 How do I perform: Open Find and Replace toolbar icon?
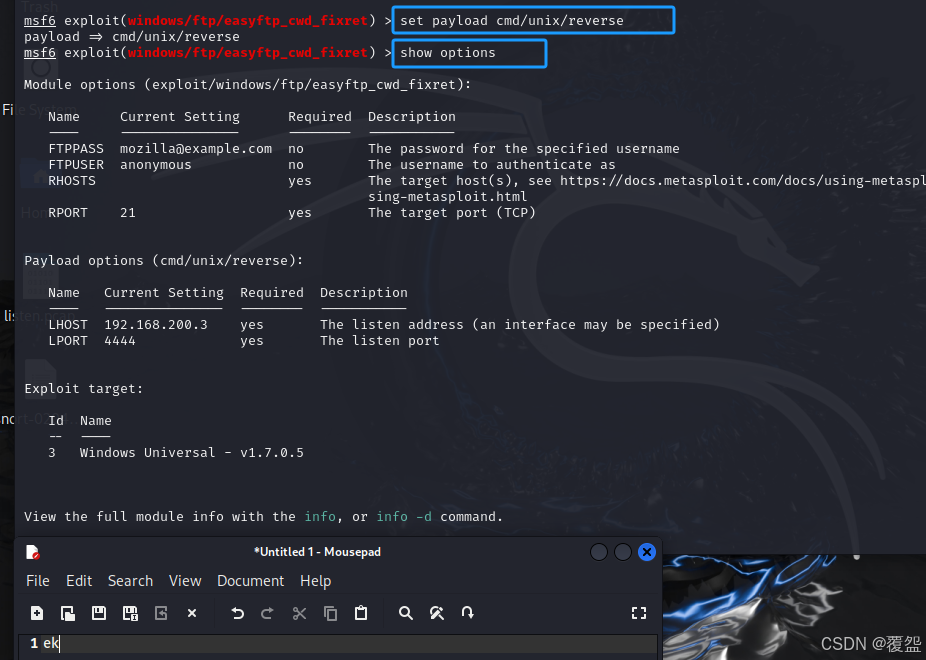(437, 613)
